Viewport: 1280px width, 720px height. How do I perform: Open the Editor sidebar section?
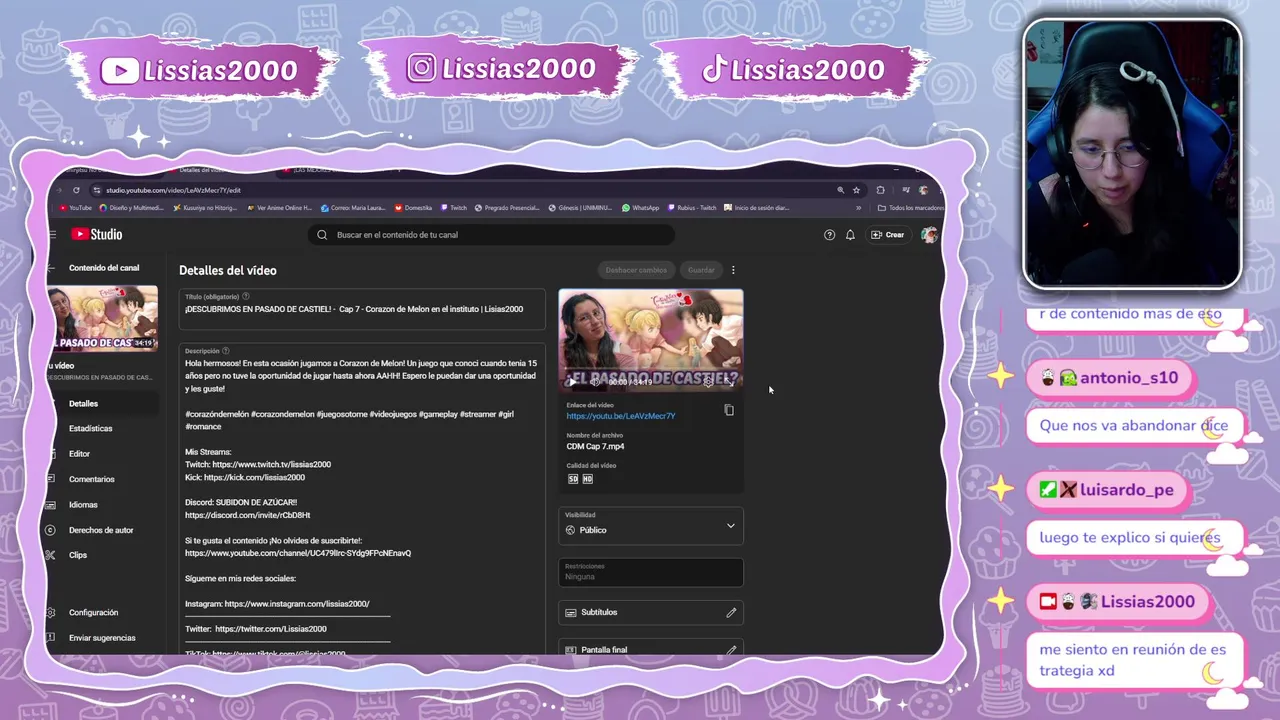(103, 454)
